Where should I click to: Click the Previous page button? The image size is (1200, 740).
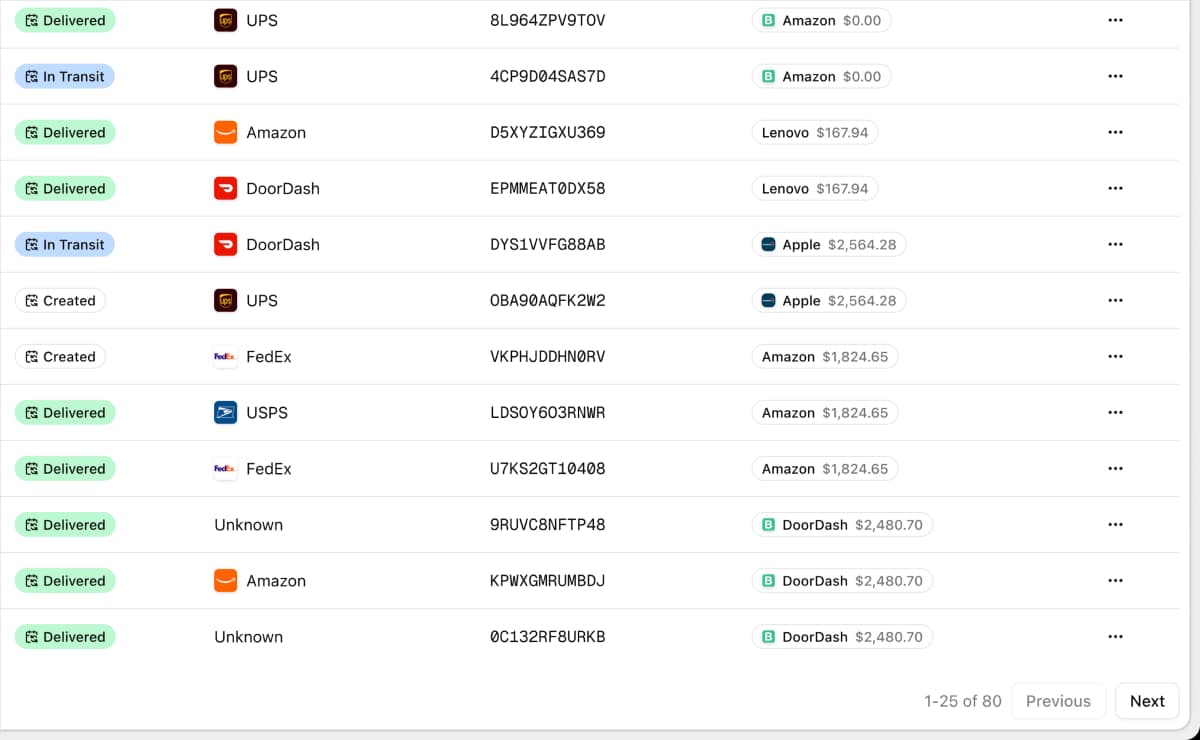(x=1057, y=701)
